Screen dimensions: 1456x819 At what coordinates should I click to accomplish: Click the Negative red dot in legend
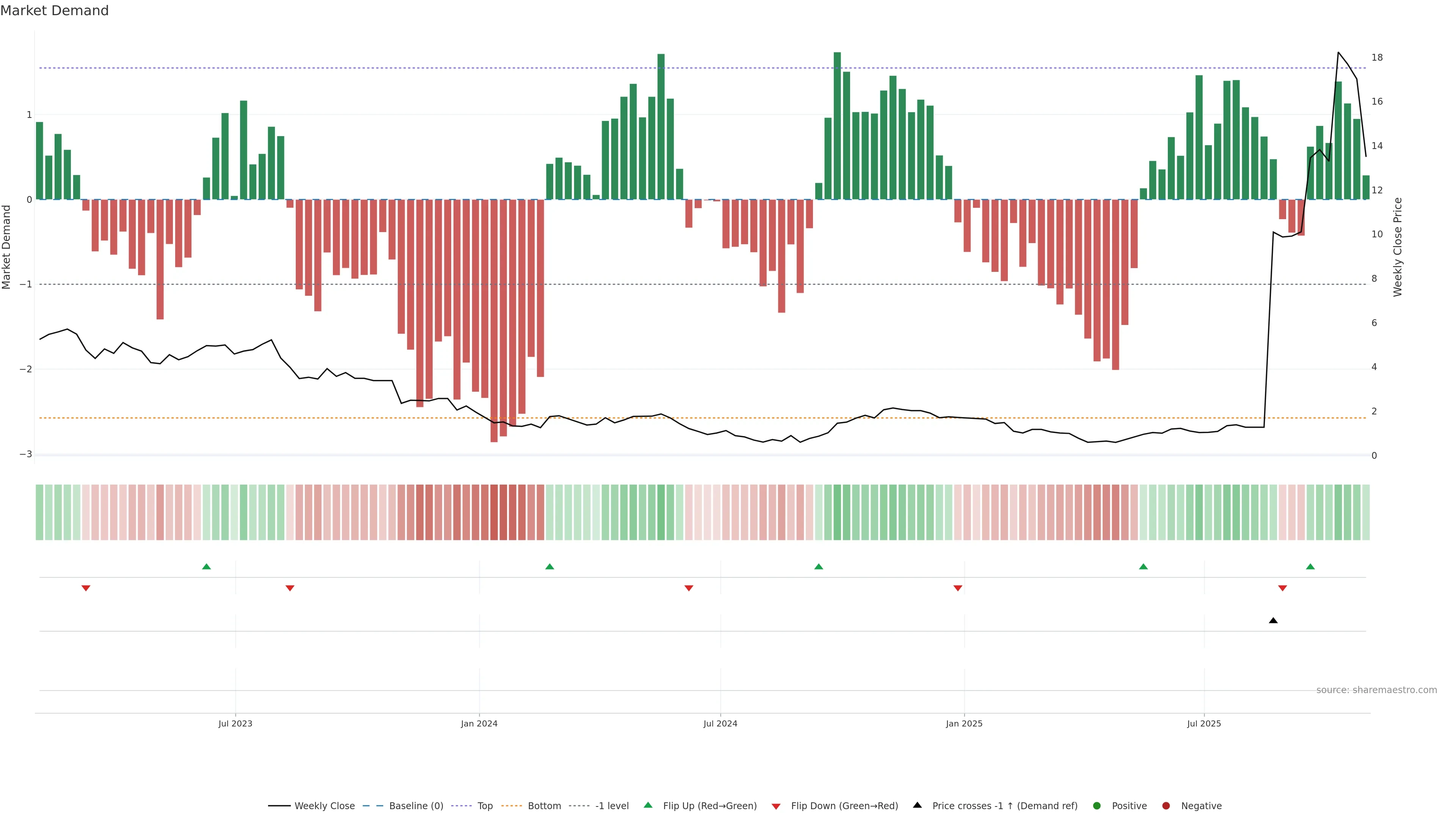(x=1166, y=806)
